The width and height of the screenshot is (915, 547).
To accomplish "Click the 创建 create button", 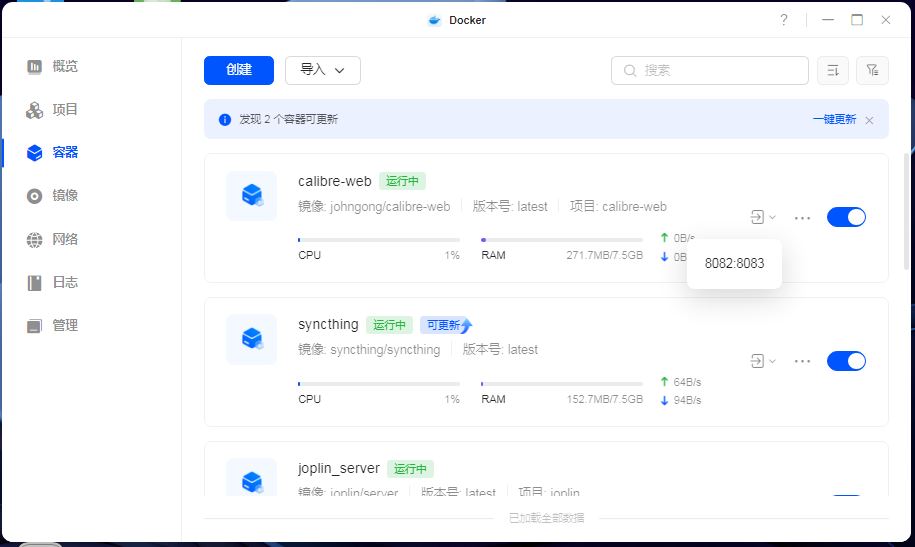I will point(238,70).
